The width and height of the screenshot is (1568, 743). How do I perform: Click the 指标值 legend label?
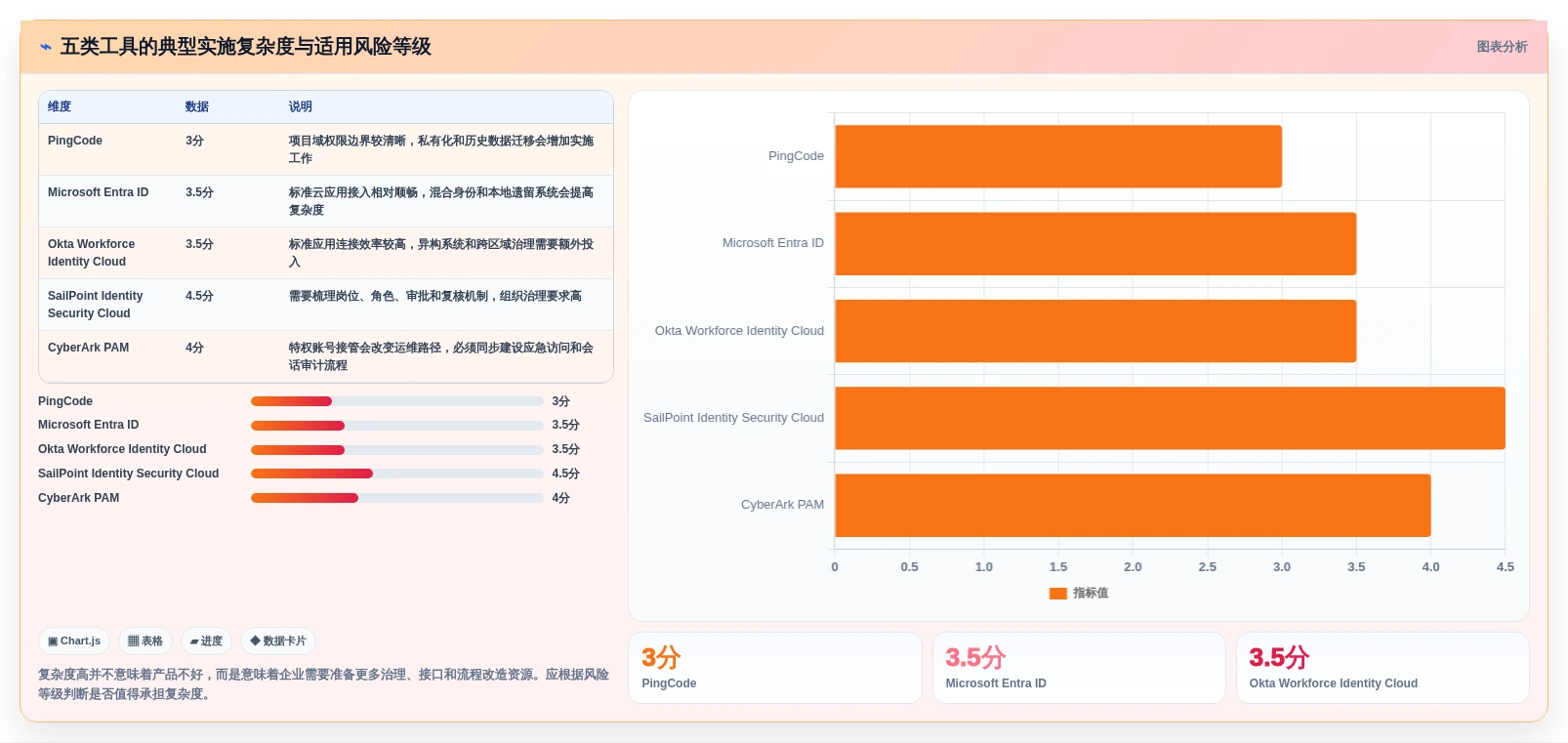(1091, 593)
